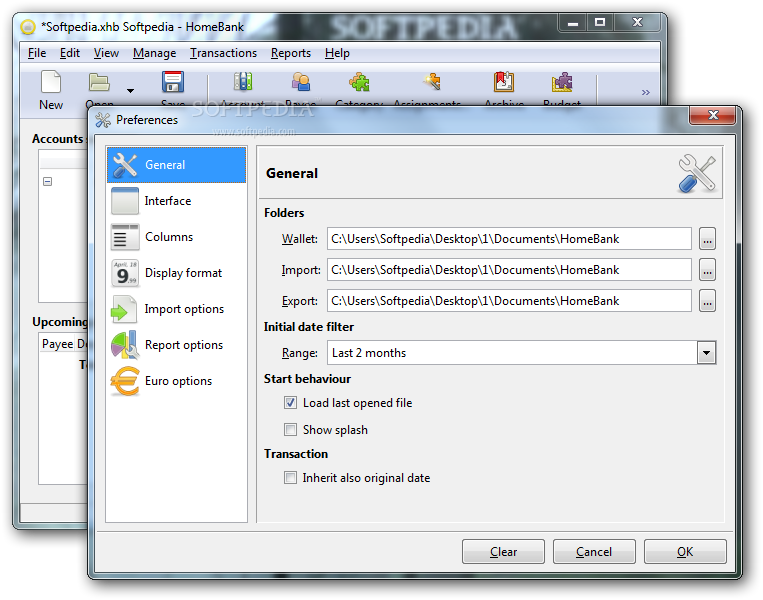
Task: Open the Account toolbar icon in HomeBank
Action: 243,81
